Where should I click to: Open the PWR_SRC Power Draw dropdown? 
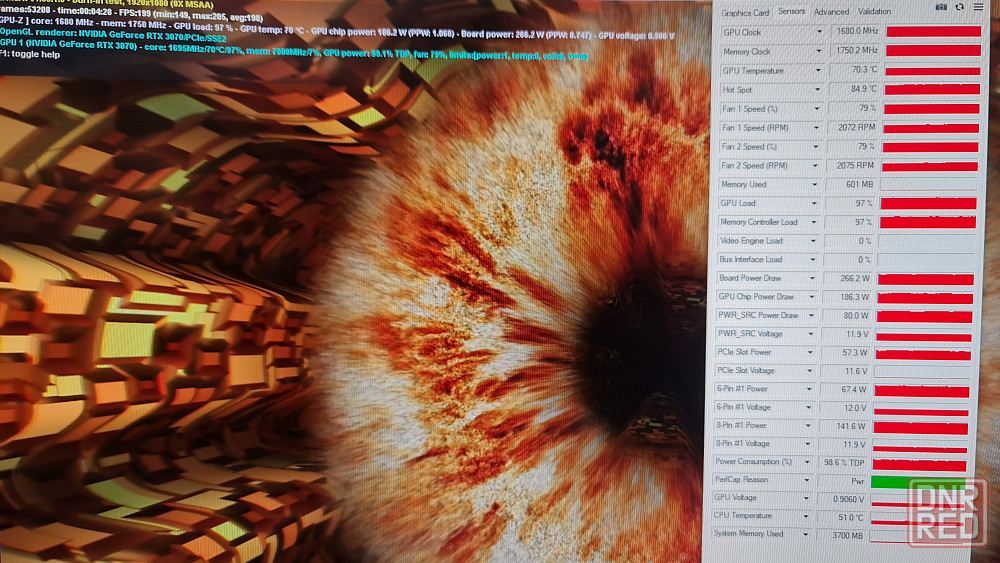[811, 315]
